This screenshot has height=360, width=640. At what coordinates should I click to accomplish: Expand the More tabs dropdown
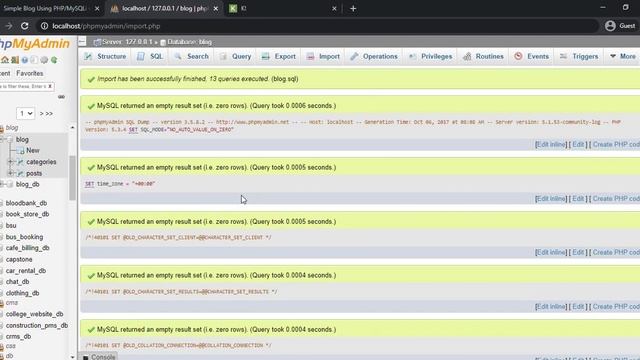tap(623, 56)
